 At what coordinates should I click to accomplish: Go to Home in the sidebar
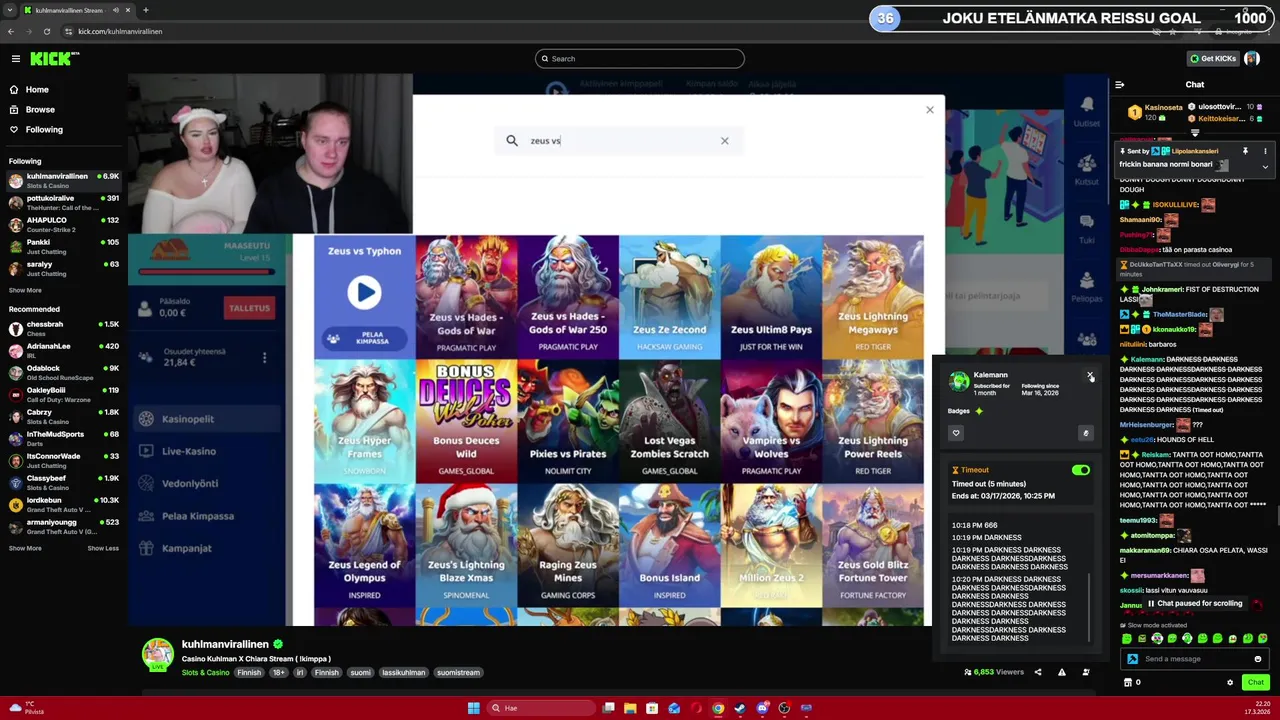(x=29, y=89)
